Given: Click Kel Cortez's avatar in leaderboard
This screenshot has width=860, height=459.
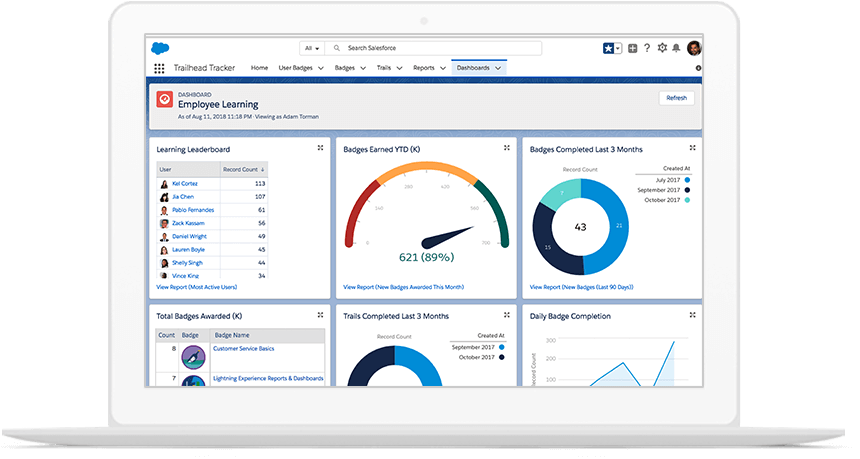Looking at the screenshot, I should [x=164, y=184].
